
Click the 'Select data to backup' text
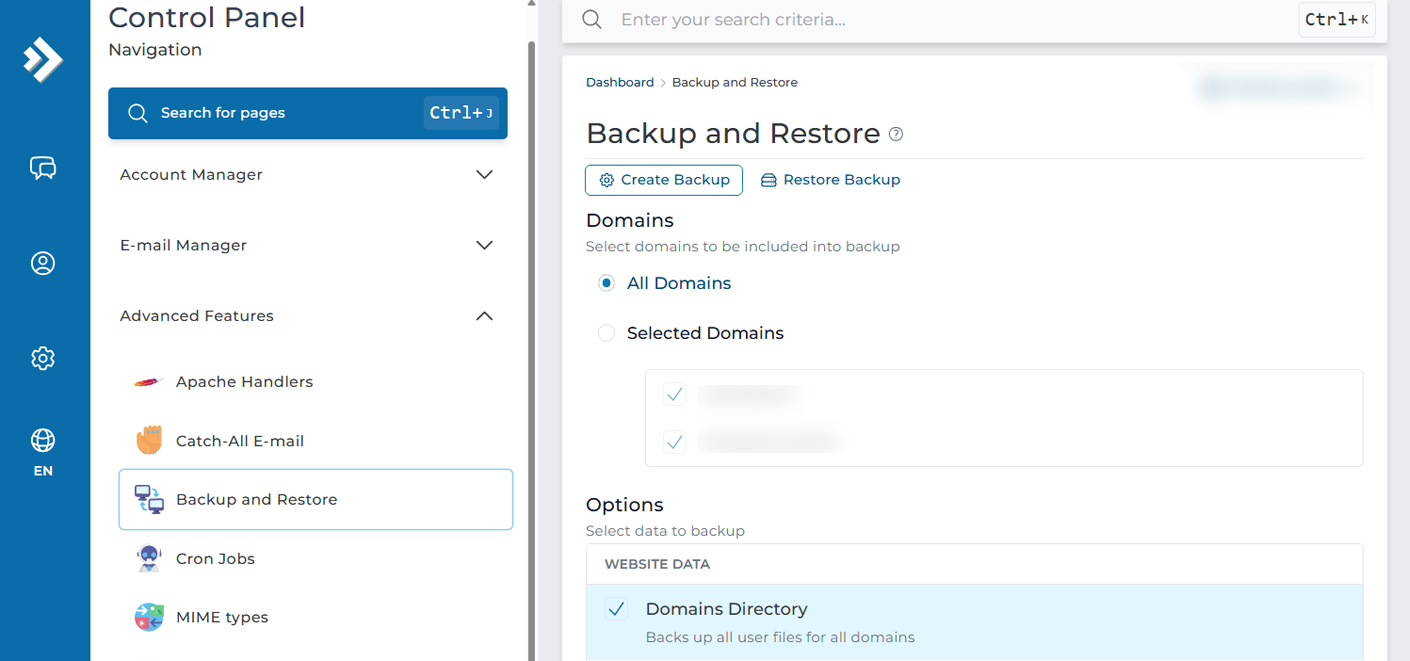pos(665,531)
